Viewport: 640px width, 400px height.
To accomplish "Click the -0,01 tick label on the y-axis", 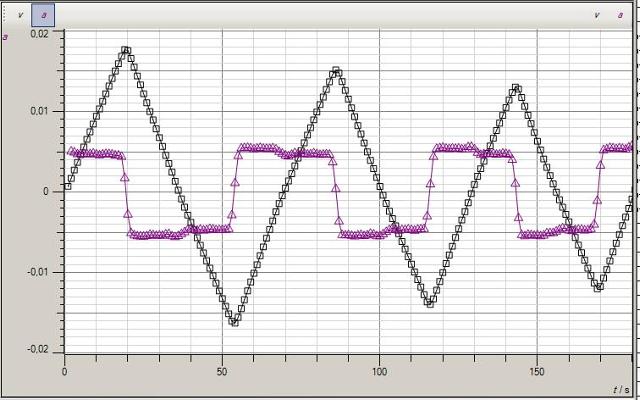I will 37,271.
